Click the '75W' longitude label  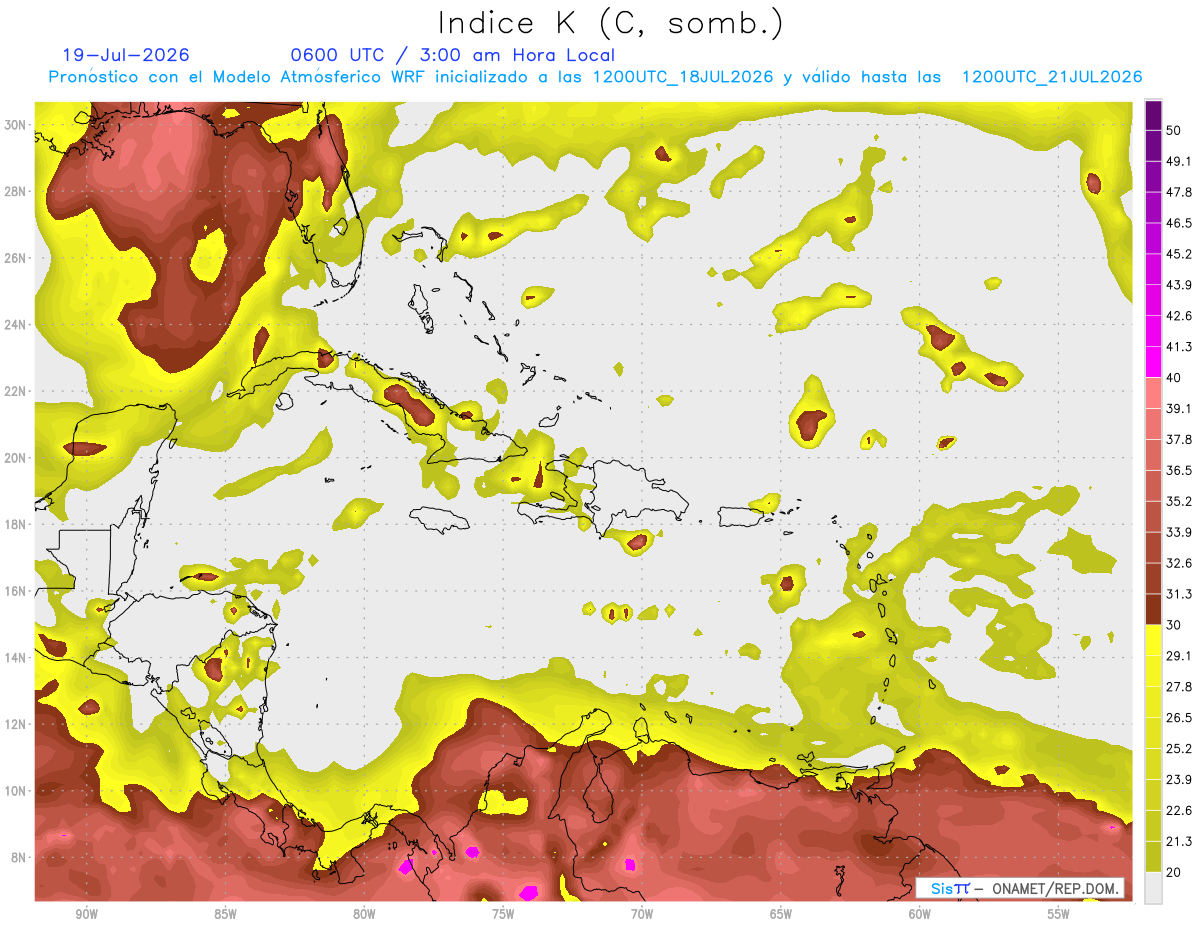click(x=503, y=915)
